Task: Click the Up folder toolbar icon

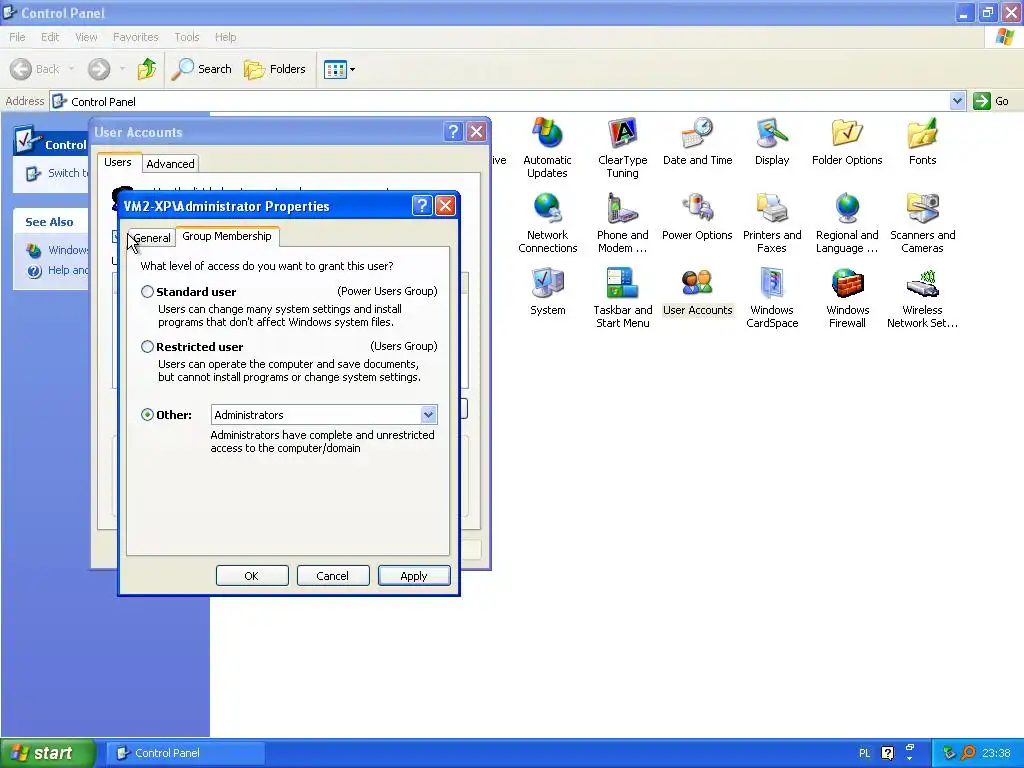Action: point(147,69)
